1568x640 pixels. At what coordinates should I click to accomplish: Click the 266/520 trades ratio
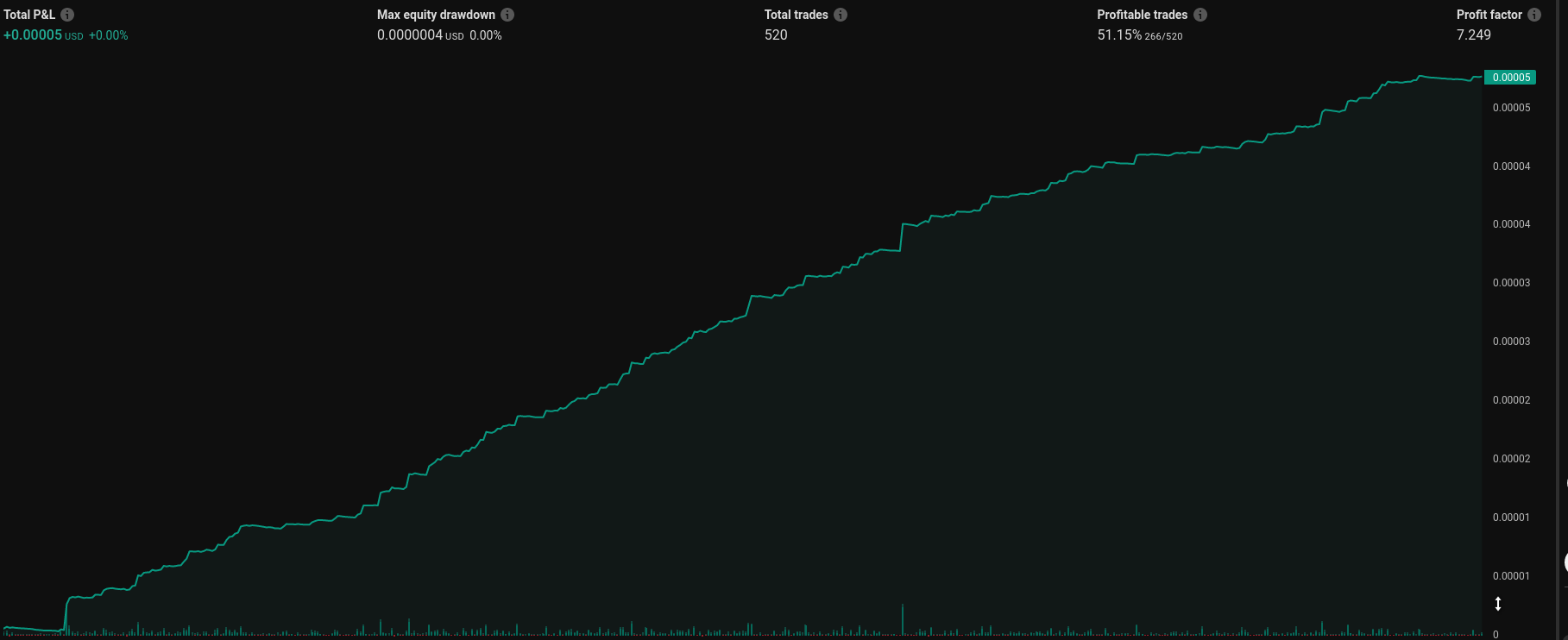[1163, 36]
